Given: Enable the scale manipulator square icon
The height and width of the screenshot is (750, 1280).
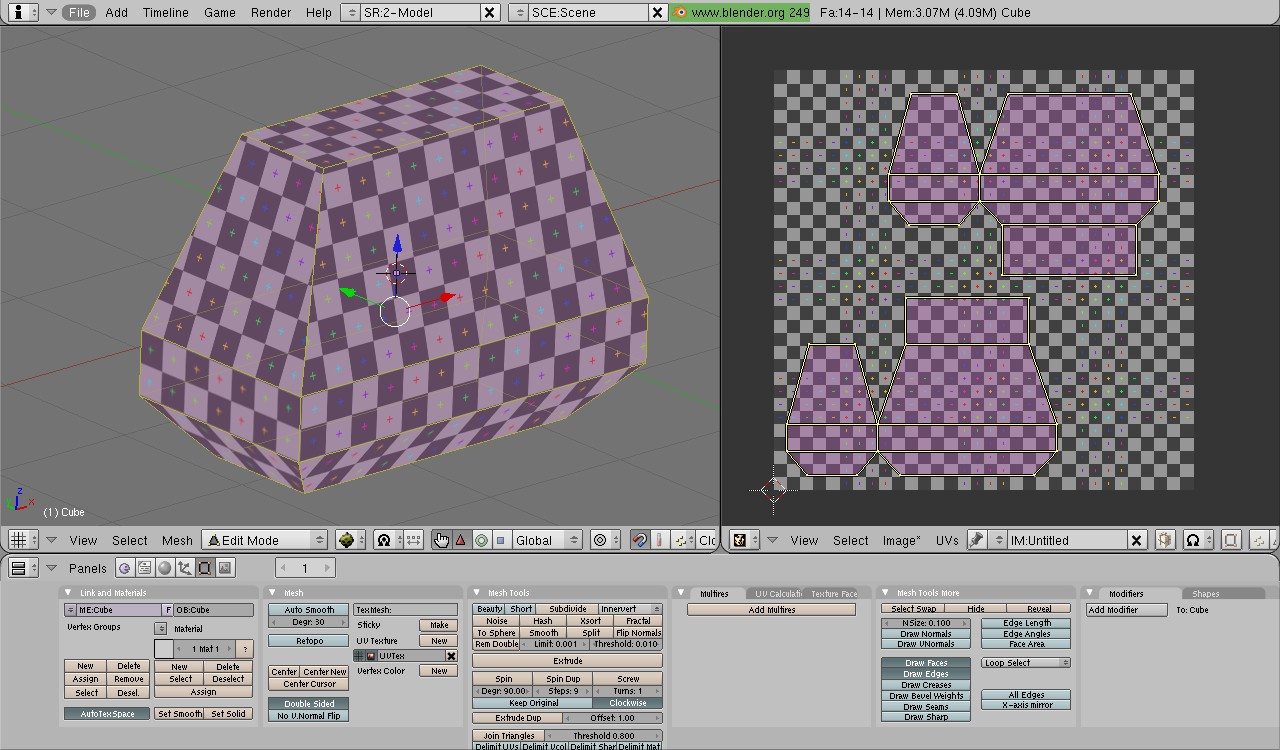Looking at the screenshot, I should tap(501, 540).
